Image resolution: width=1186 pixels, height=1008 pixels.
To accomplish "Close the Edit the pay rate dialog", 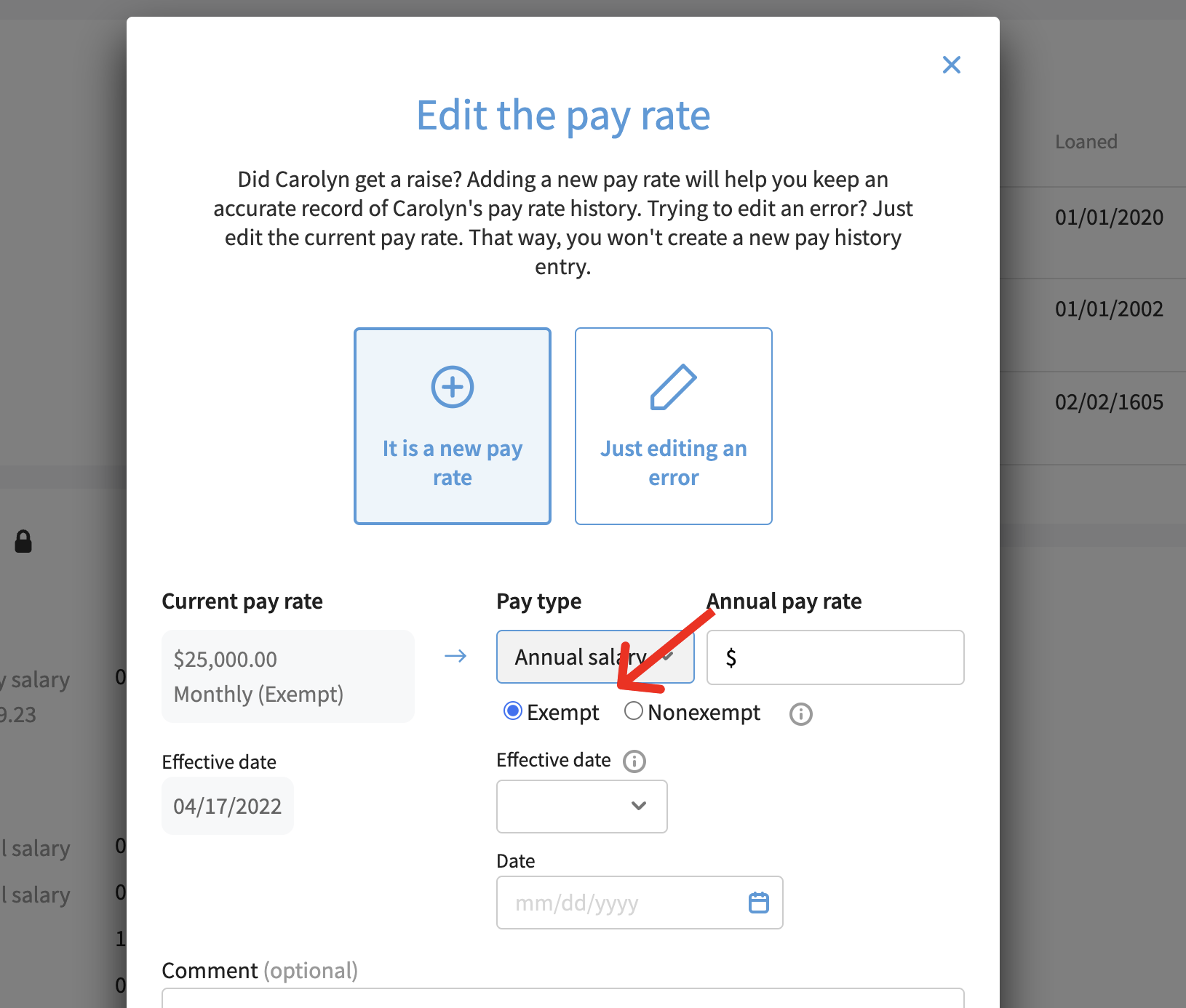I will pyautogui.click(x=951, y=65).
